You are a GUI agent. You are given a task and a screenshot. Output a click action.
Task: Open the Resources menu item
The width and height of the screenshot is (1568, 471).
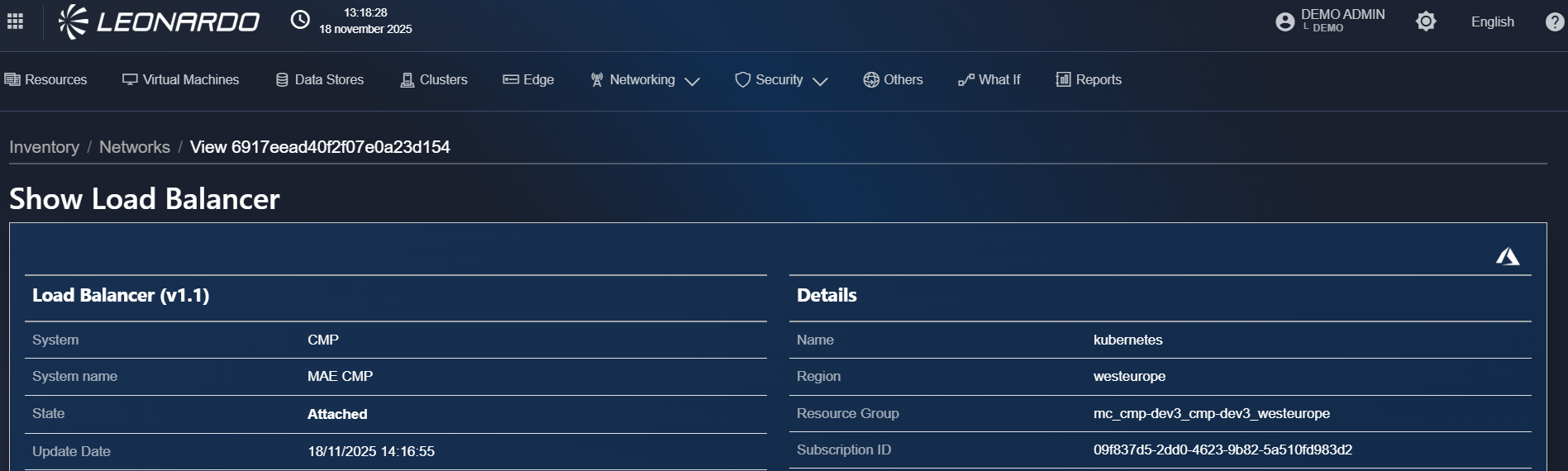click(x=46, y=80)
